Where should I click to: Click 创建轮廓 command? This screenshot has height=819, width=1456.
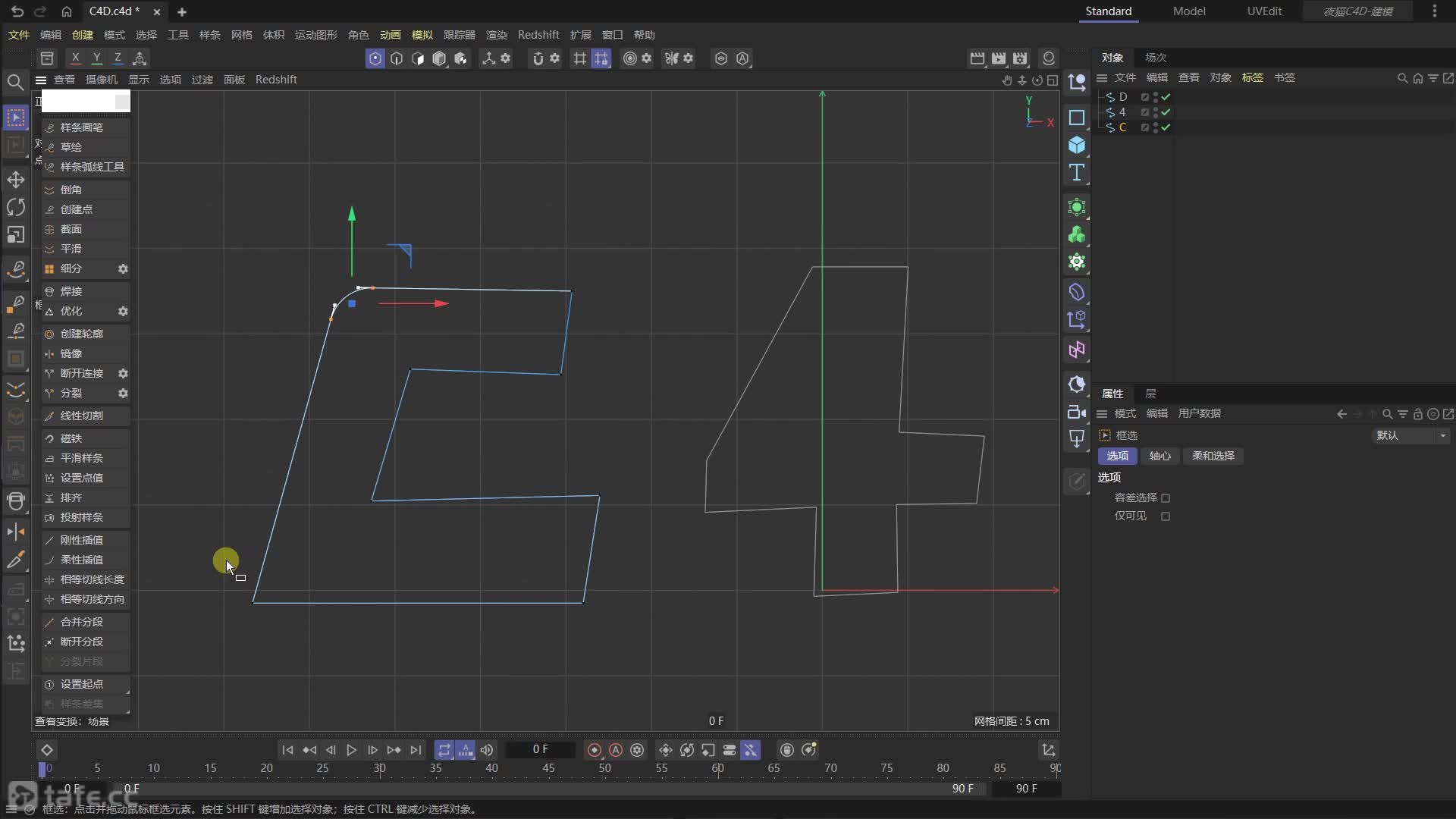pyautogui.click(x=86, y=334)
